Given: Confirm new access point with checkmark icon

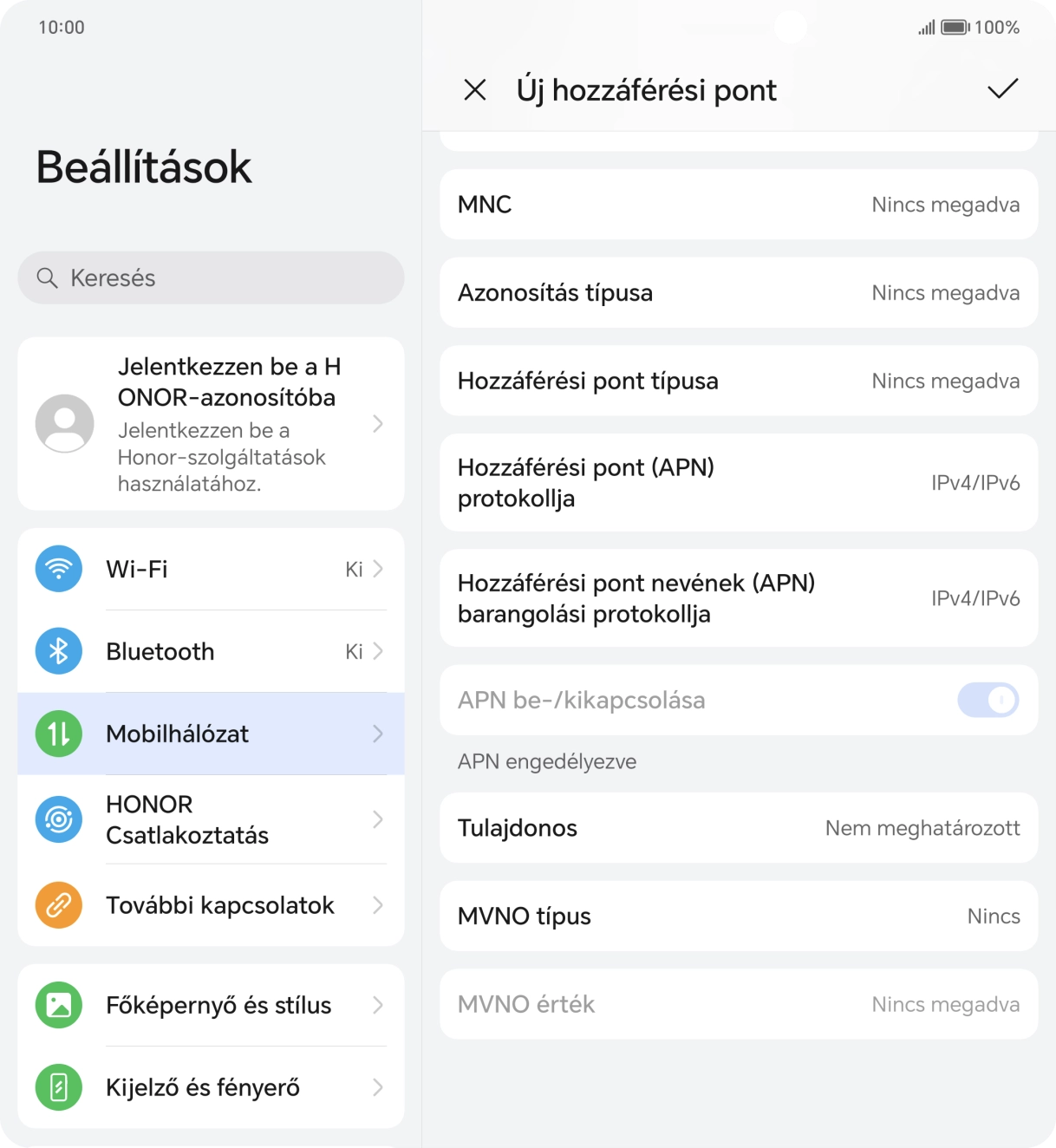Looking at the screenshot, I should (1002, 89).
